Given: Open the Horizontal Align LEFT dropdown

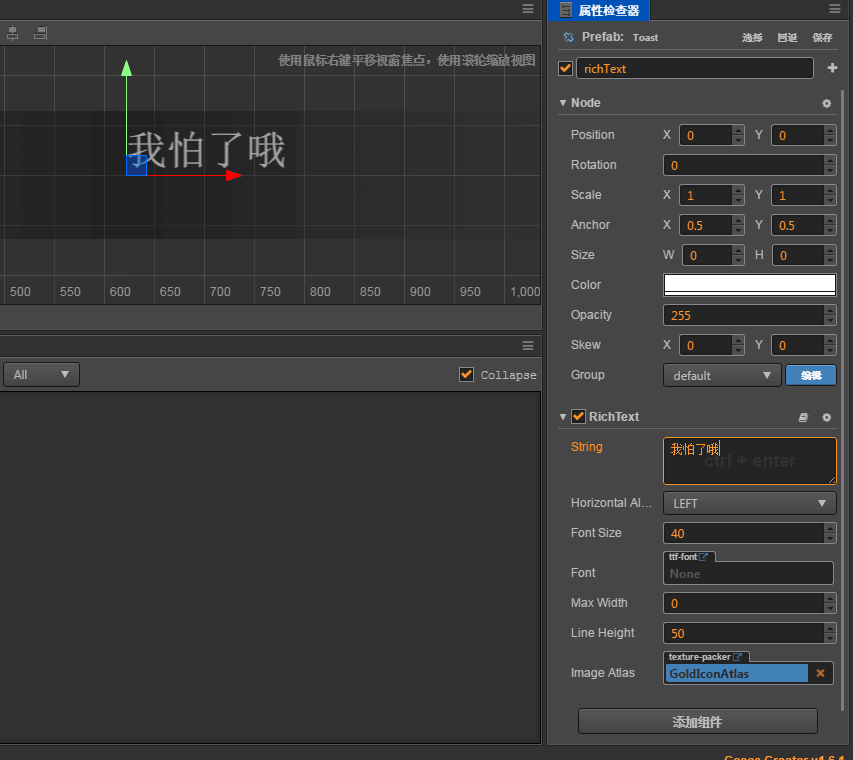Looking at the screenshot, I should pos(749,503).
